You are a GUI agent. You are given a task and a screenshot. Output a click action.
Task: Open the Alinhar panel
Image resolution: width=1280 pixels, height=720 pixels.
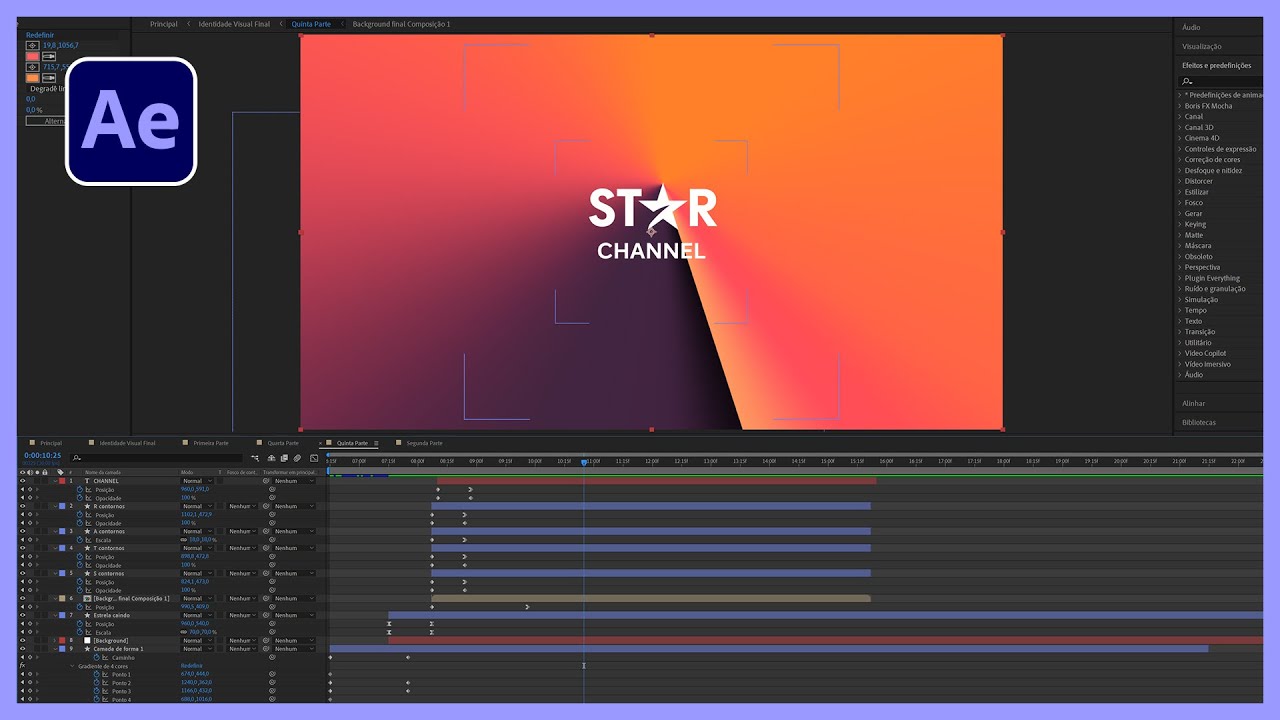1194,403
